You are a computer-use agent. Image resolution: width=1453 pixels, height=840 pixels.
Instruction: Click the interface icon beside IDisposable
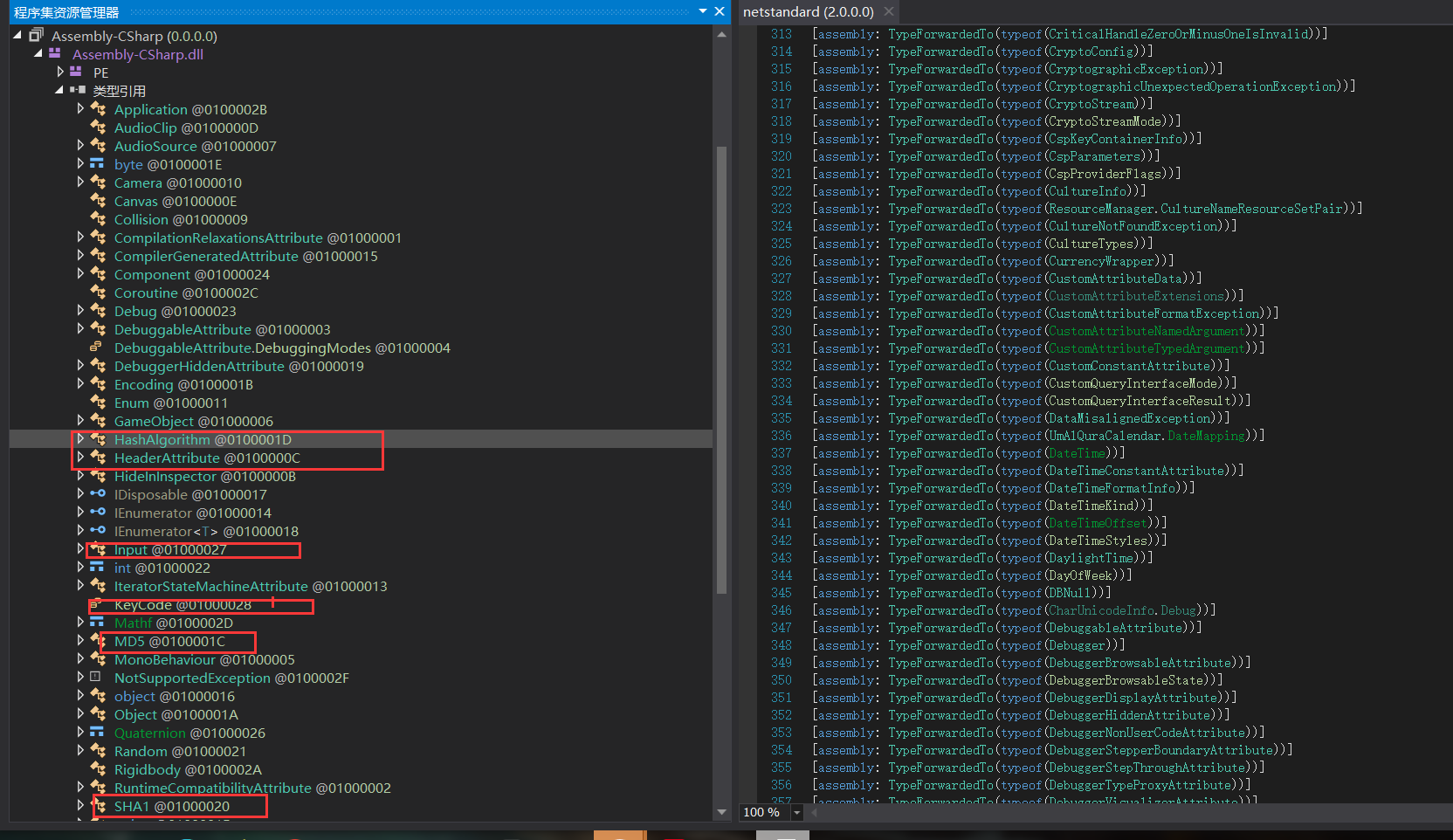point(97,494)
